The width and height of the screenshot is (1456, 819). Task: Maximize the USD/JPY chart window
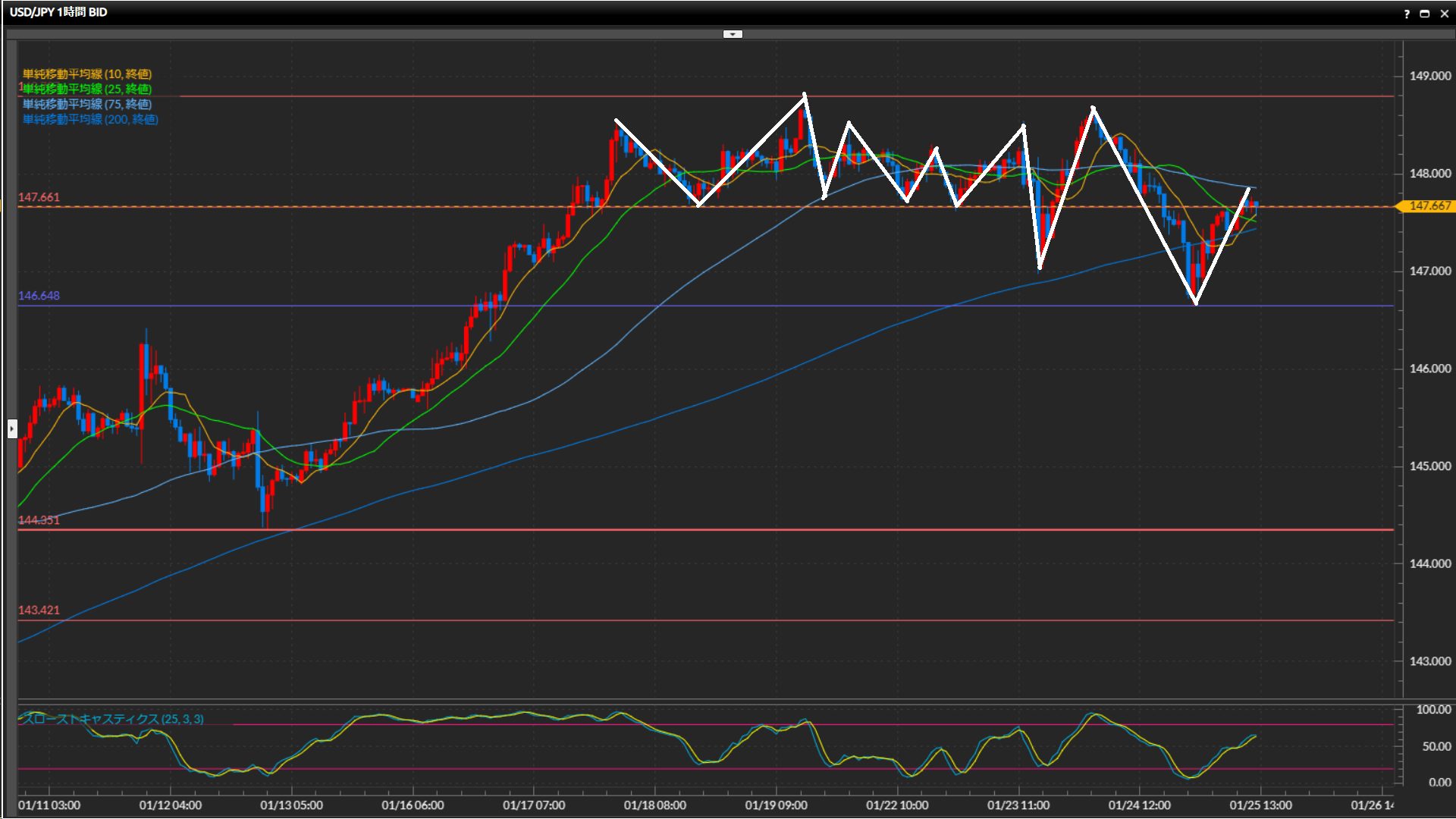pos(1425,14)
